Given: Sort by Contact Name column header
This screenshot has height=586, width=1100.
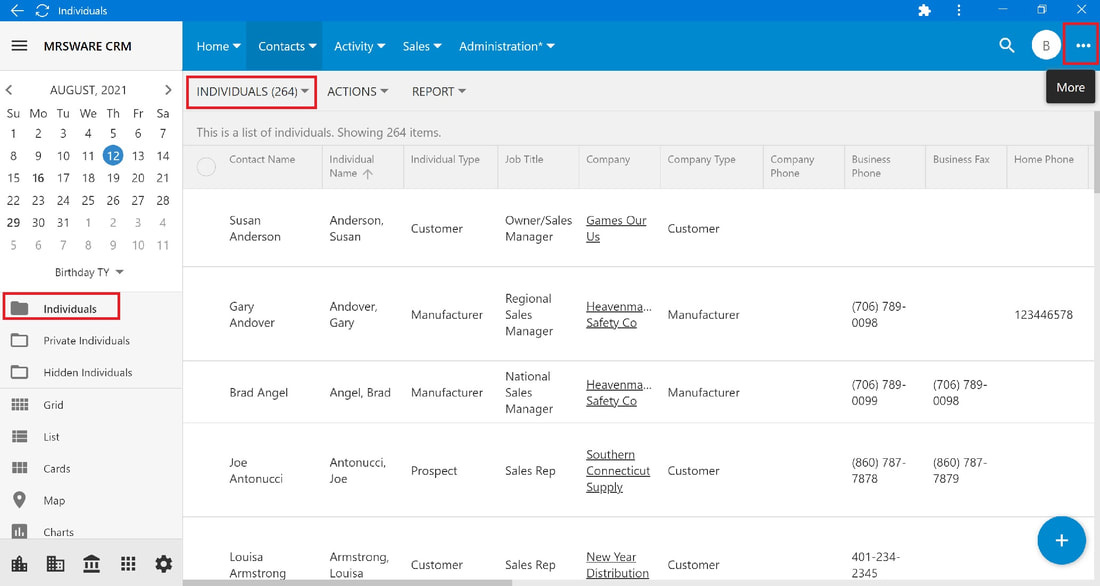Looking at the screenshot, I should point(262,159).
